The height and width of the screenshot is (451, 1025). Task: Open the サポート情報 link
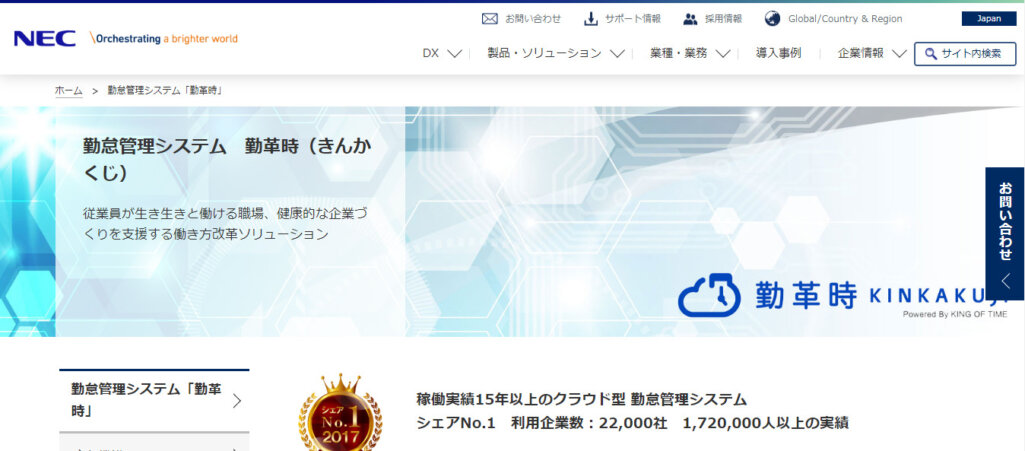tap(633, 19)
